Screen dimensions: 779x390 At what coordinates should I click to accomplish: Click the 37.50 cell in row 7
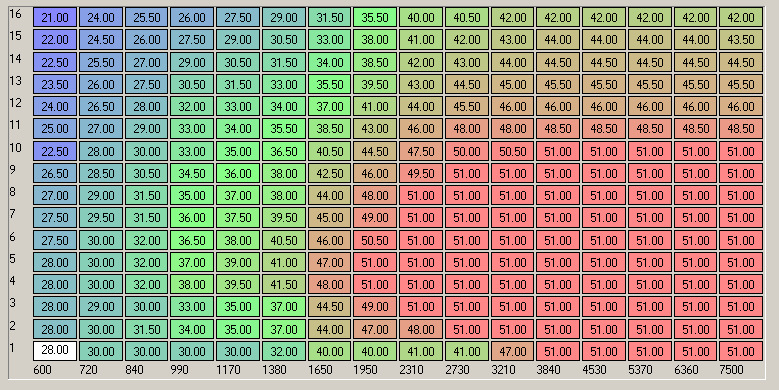click(238, 217)
